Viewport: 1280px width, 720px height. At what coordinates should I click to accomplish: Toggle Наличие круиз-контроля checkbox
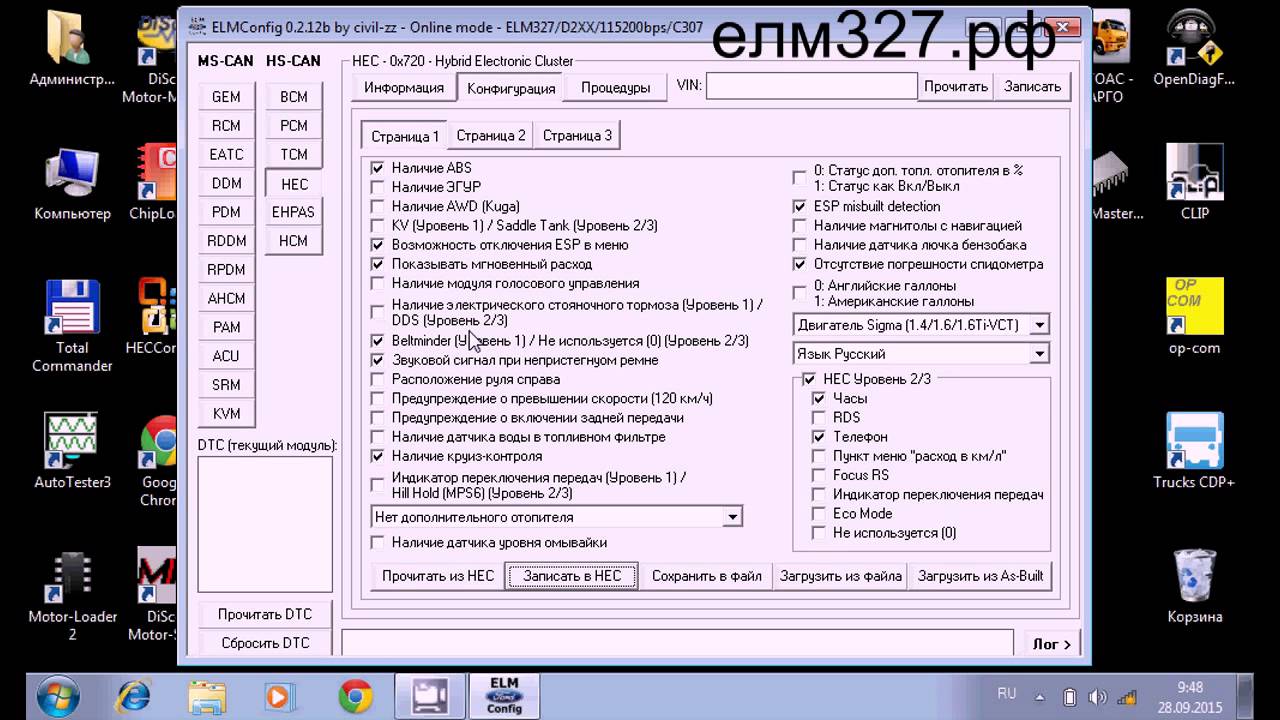point(377,456)
